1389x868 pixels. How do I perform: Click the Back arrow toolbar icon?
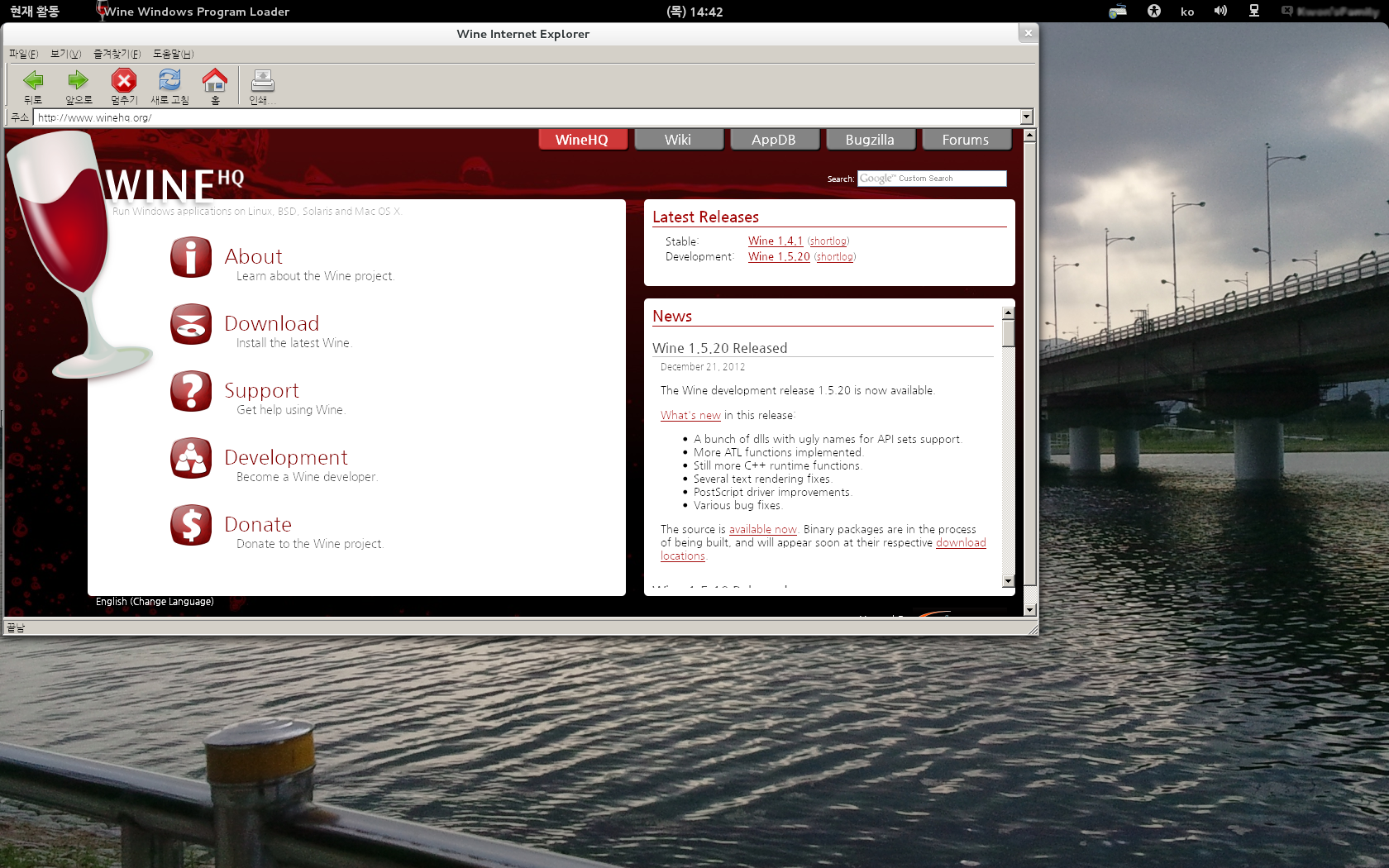pos(33,81)
